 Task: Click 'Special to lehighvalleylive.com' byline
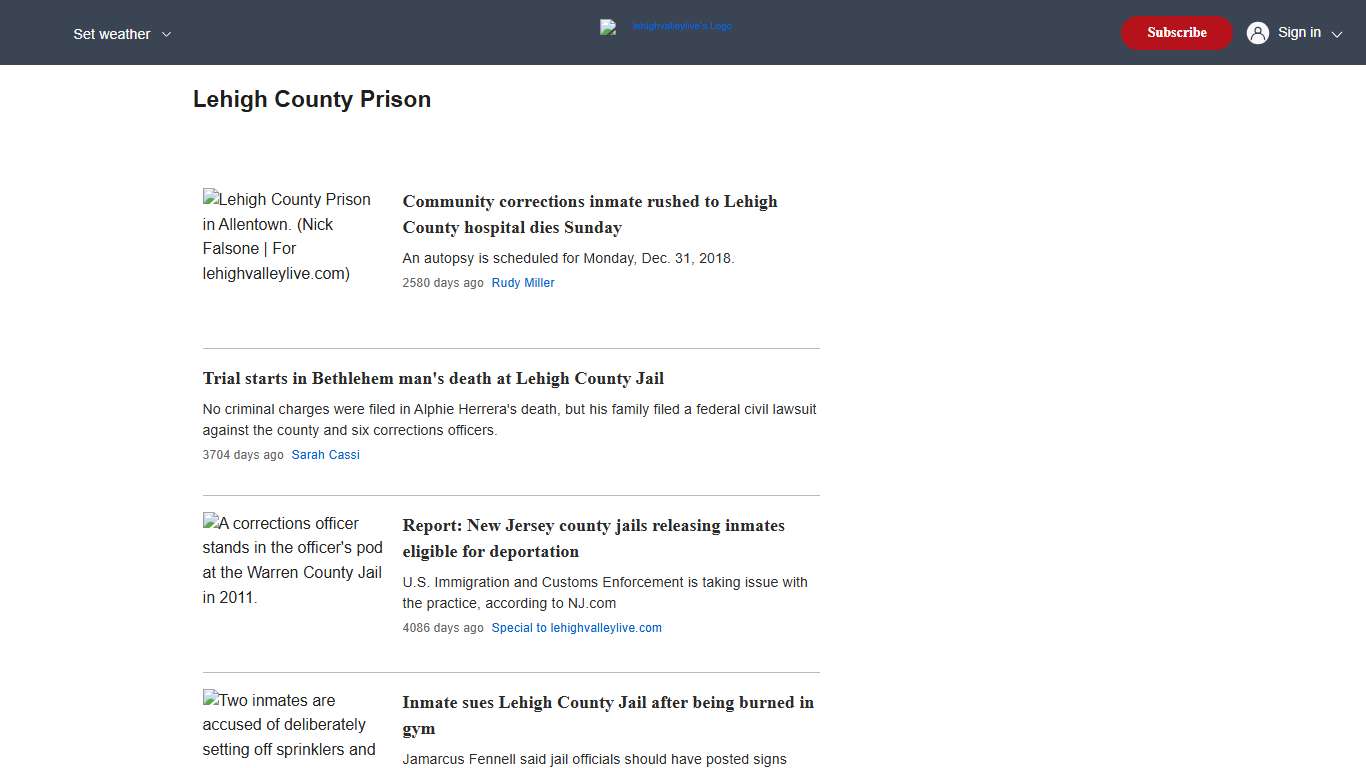tap(576, 628)
